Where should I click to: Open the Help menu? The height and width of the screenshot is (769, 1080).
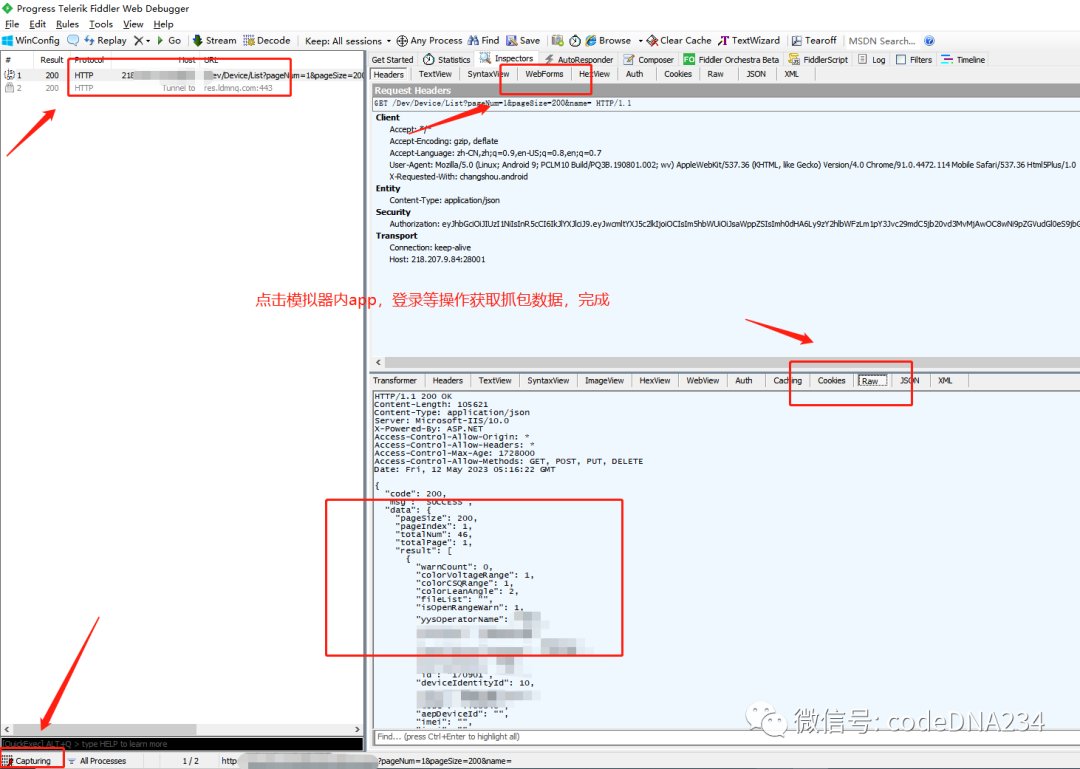[163, 24]
